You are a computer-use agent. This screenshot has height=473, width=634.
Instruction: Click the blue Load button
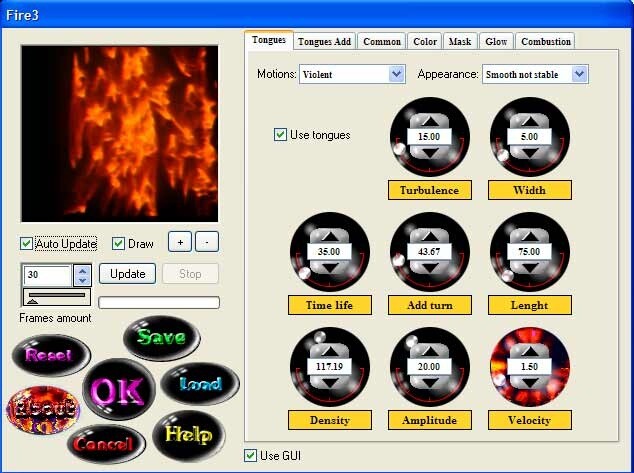[x=200, y=383]
